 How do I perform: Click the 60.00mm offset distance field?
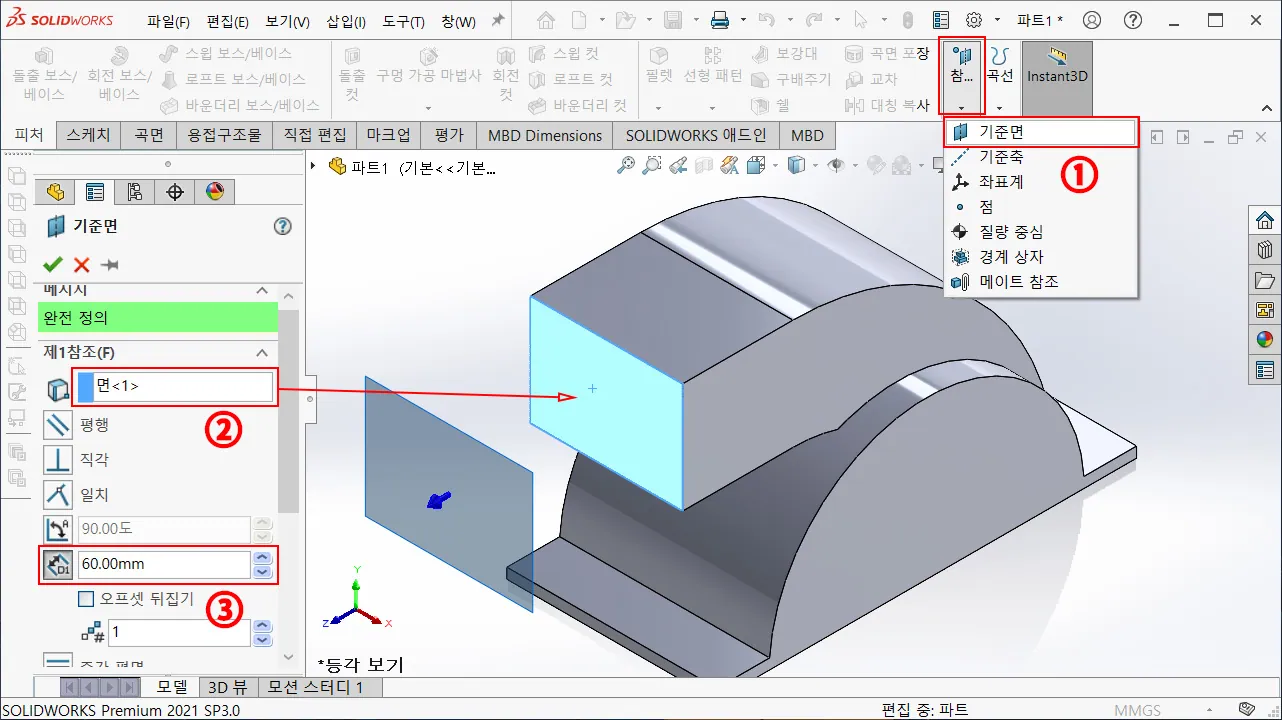point(164,564)
